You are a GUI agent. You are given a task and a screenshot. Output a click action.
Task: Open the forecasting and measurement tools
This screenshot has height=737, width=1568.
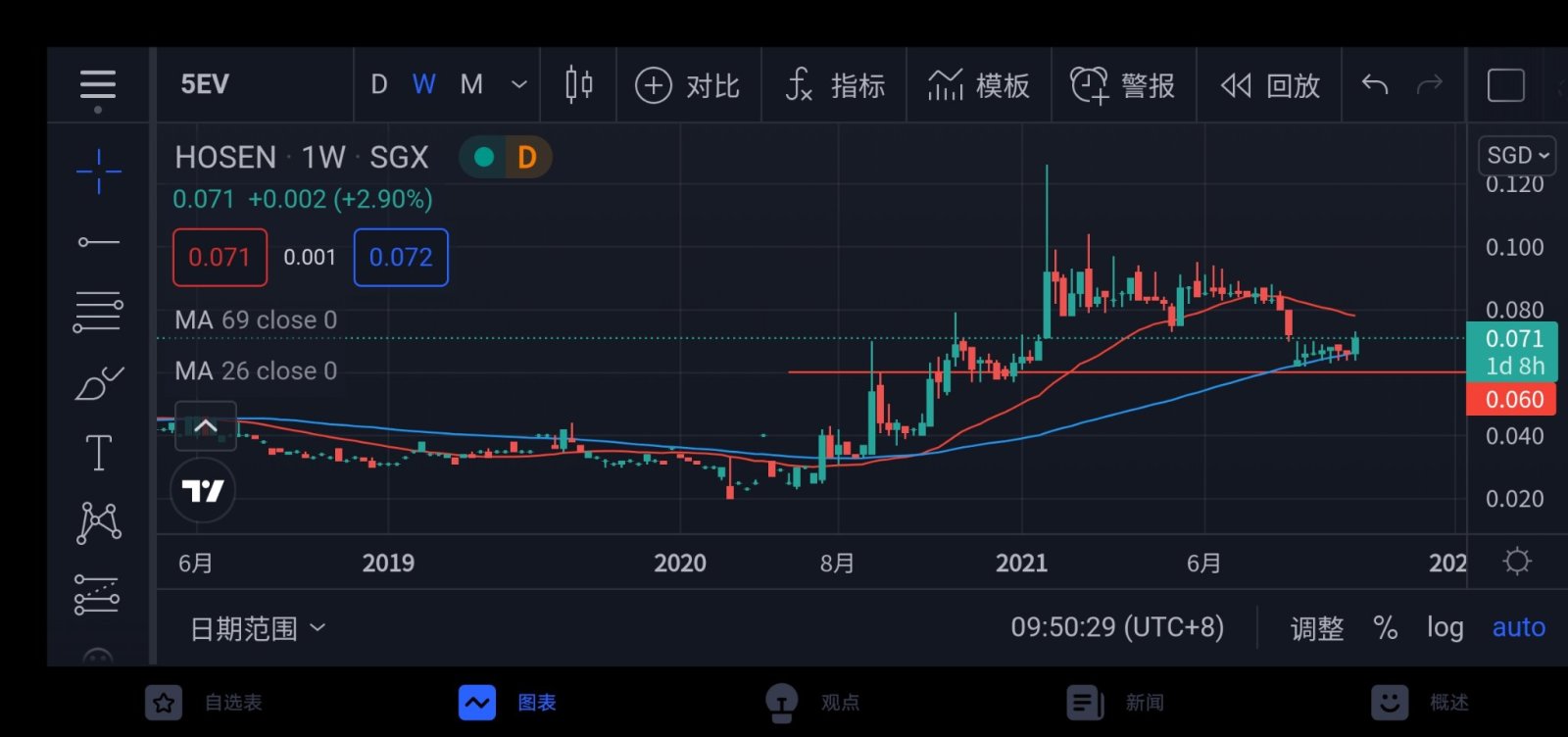pyautogui.click(x=97, y=594)
